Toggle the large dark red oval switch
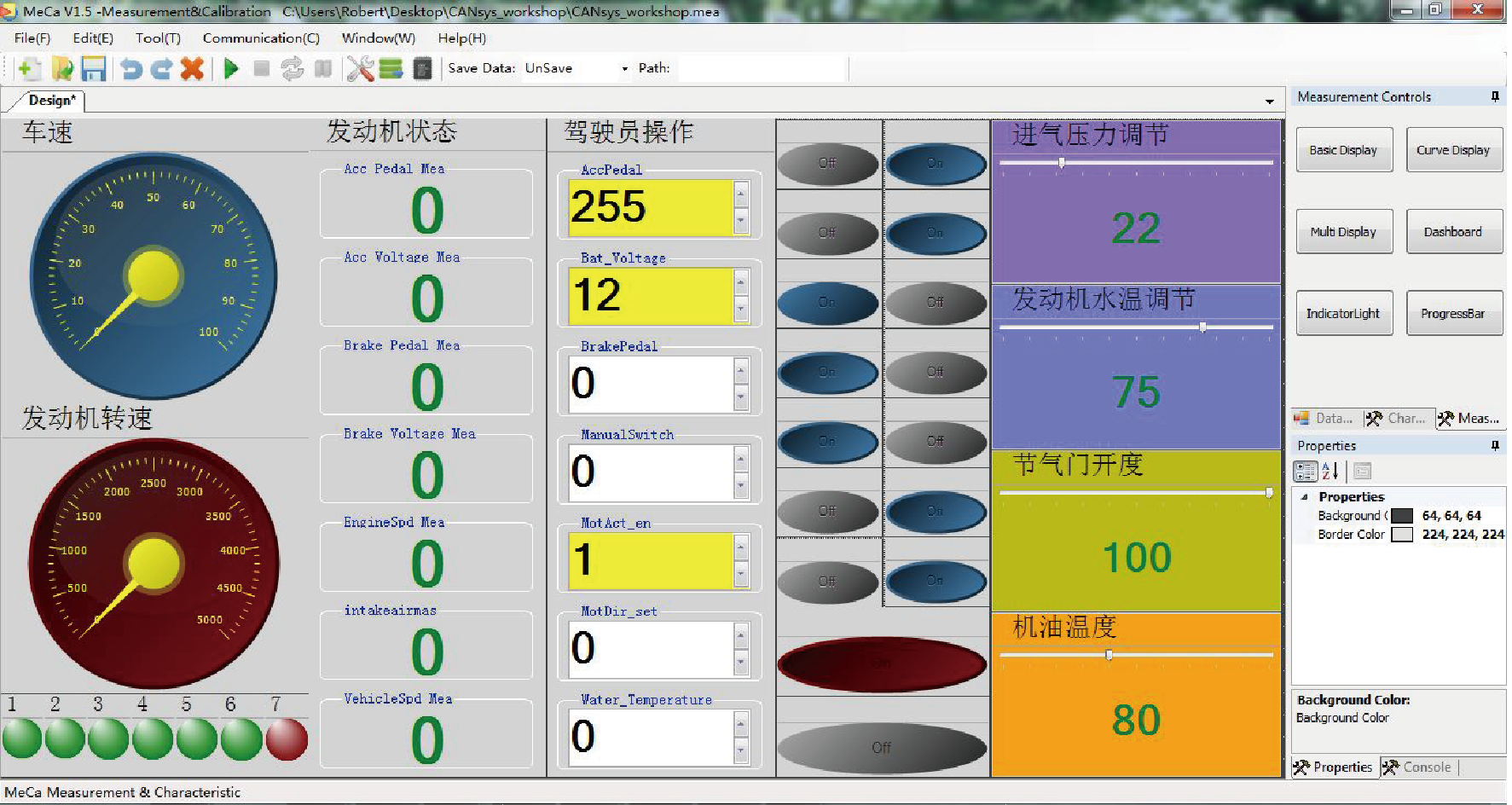1512x805 pixels. (x=882, y=664)
